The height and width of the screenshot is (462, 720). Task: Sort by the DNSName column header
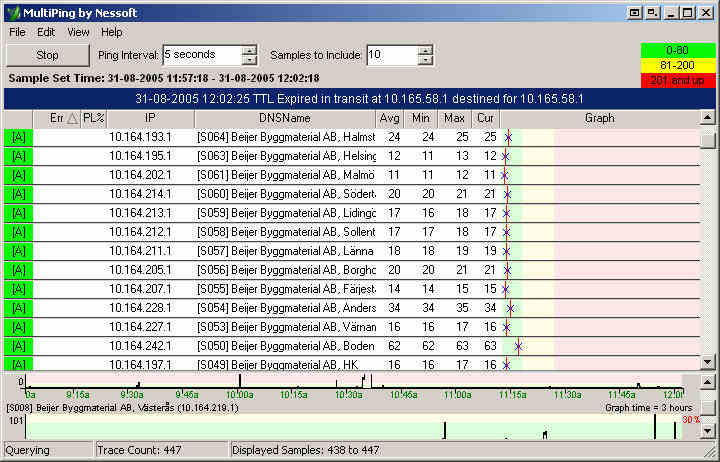pyautogui.click(x=285, y=118)
